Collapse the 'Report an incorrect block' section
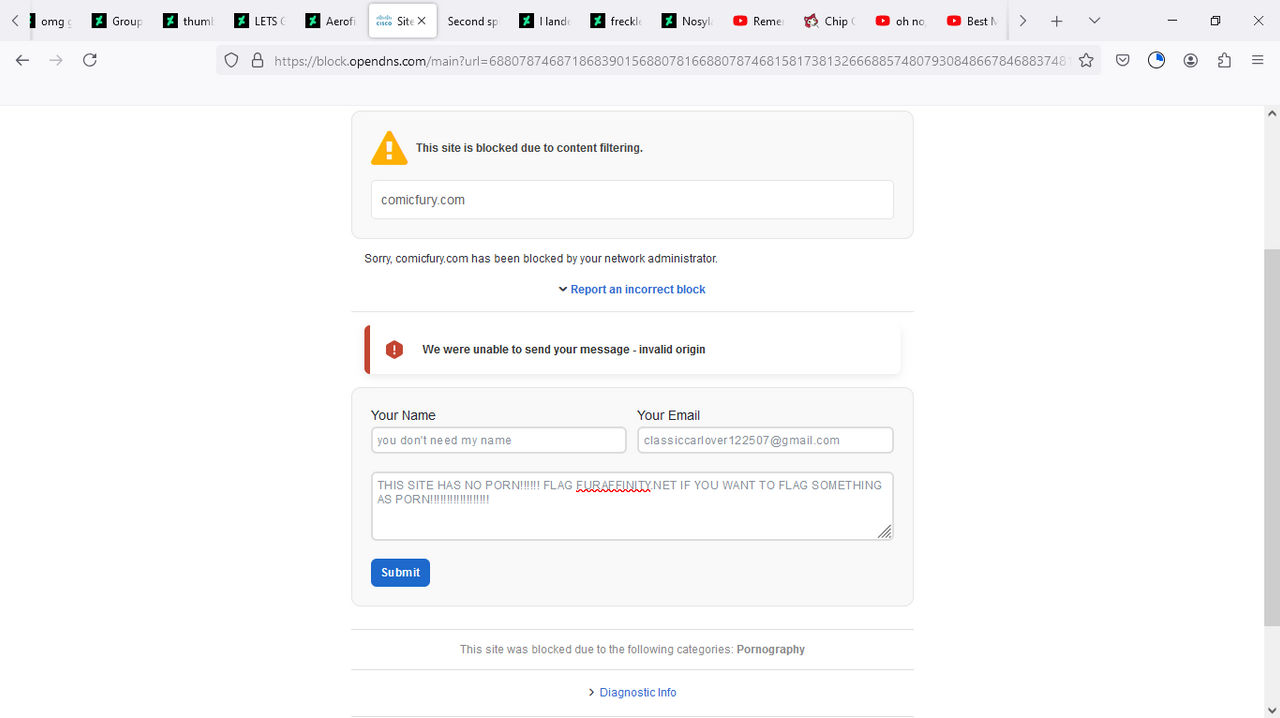This screenshot has width=1280, height=718. click(x=632, y=289)
